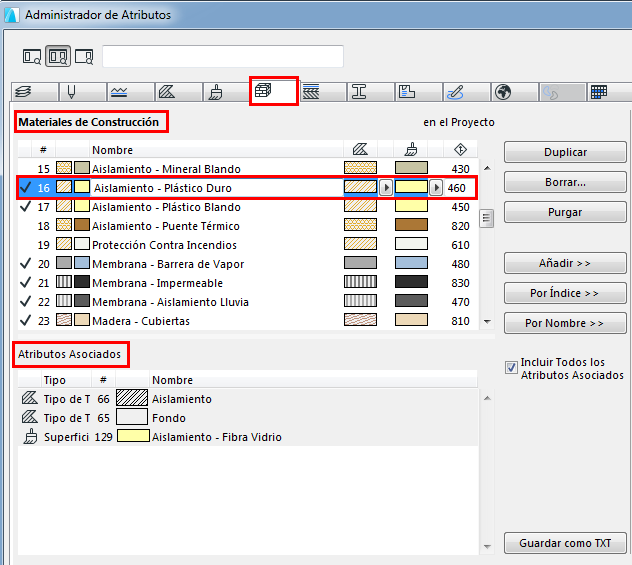632x565 pixels.
Task: Click the Por Nombre >> button
Action: point(565,323)
